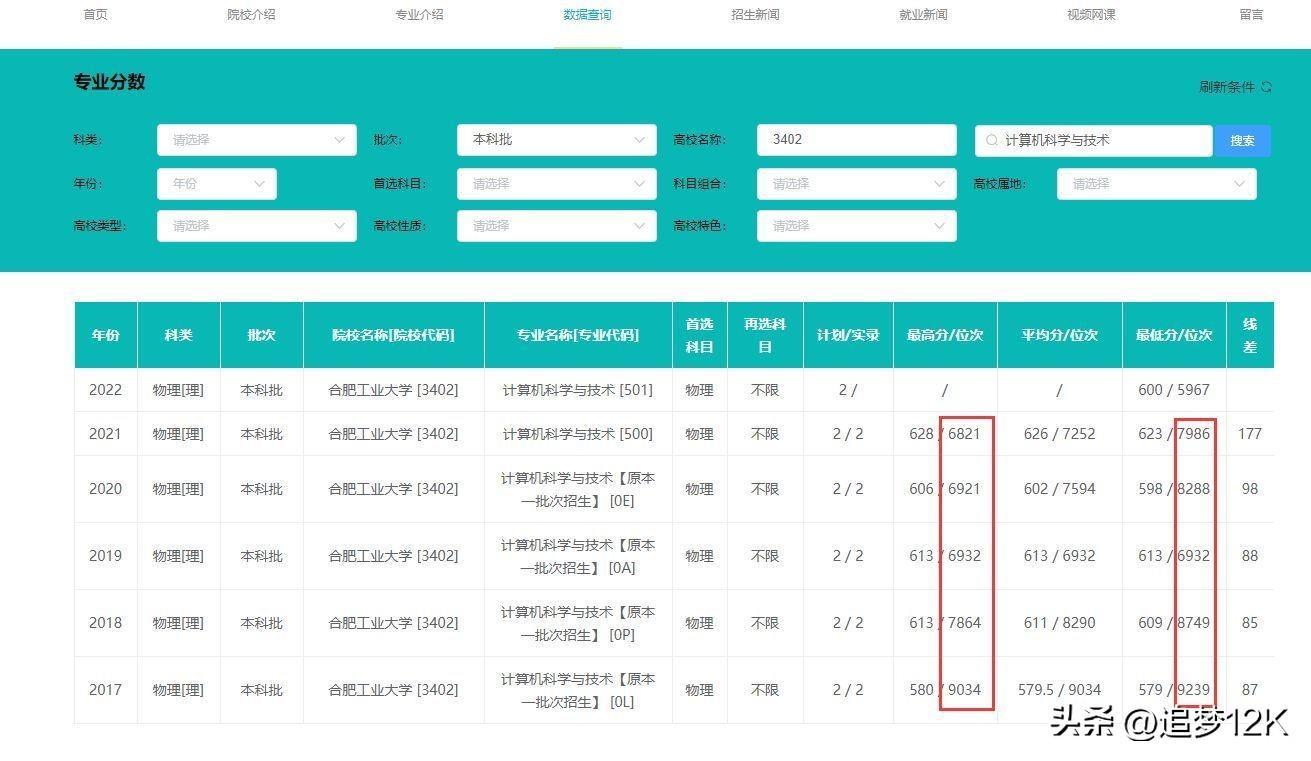The height and width of the screenshot is (761, 1311).
Task: Select the 招生新闻 tab
Action: [755, 15]
